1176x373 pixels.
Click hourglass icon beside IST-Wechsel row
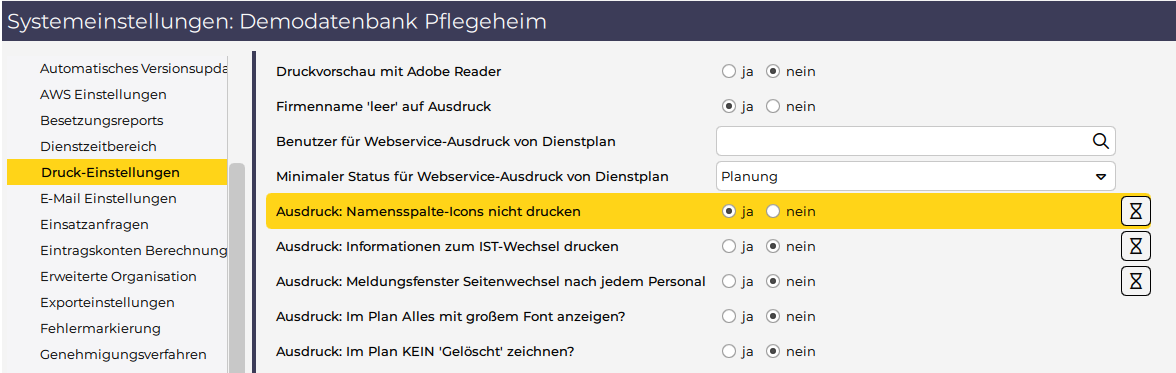[x=1136, y=246]
